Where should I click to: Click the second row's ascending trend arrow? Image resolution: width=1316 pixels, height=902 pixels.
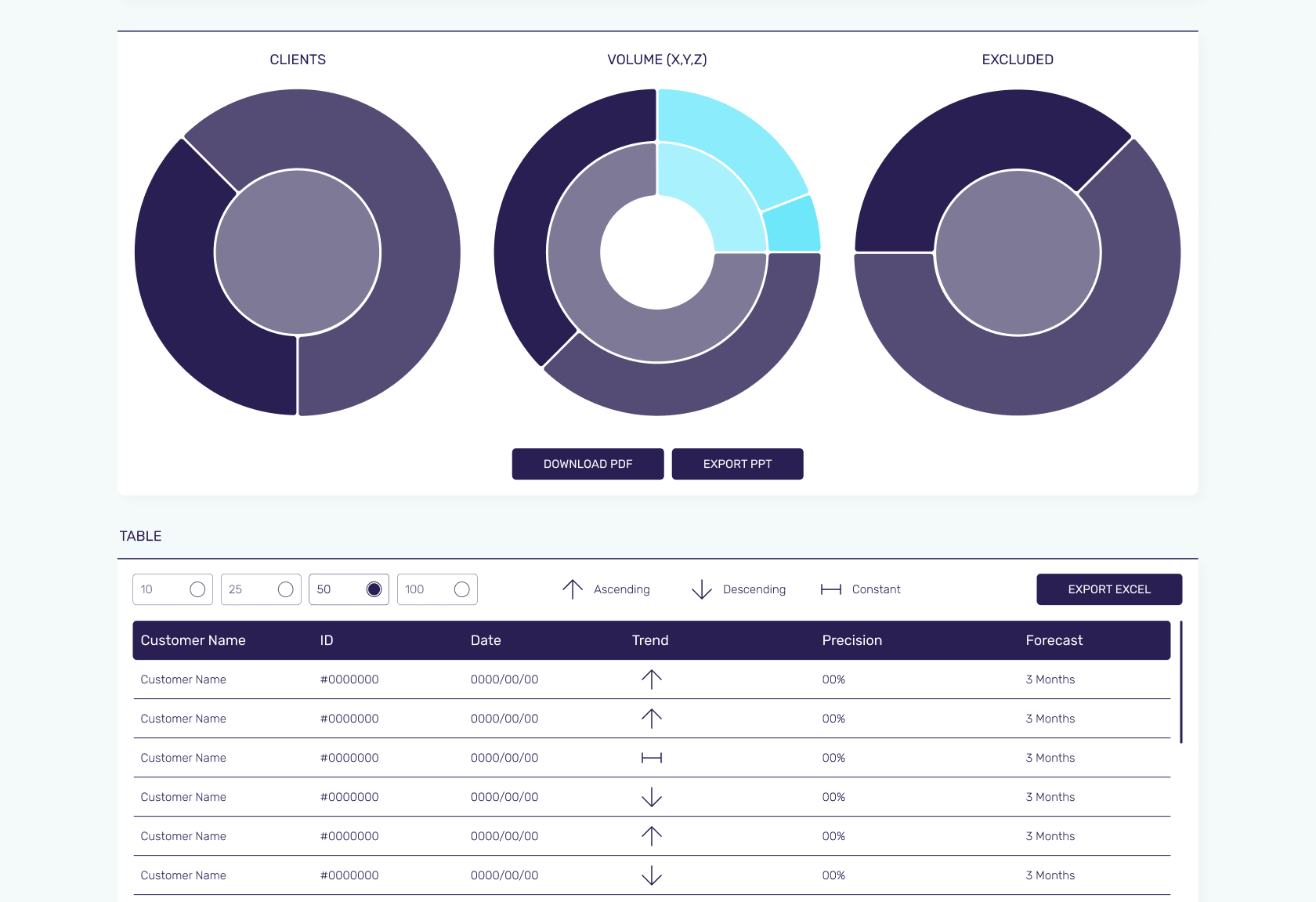click(652, 719)
